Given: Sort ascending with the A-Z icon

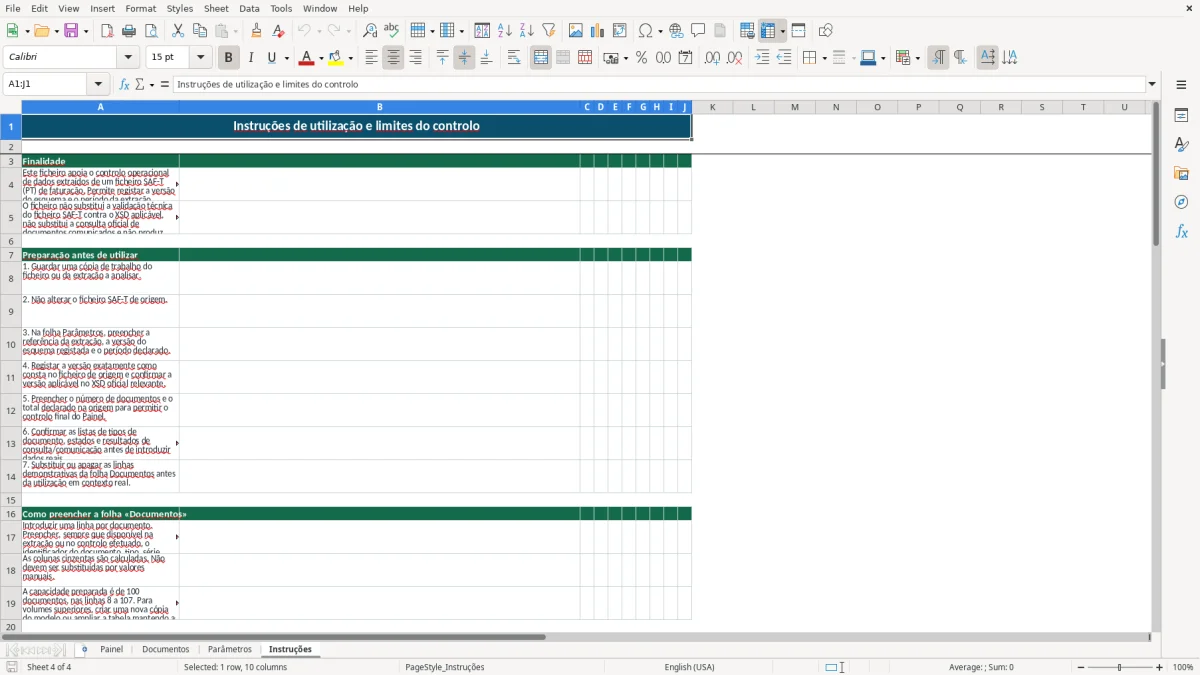Looking at the screenshot, I should pyautogui.click(x=504, y=31).
